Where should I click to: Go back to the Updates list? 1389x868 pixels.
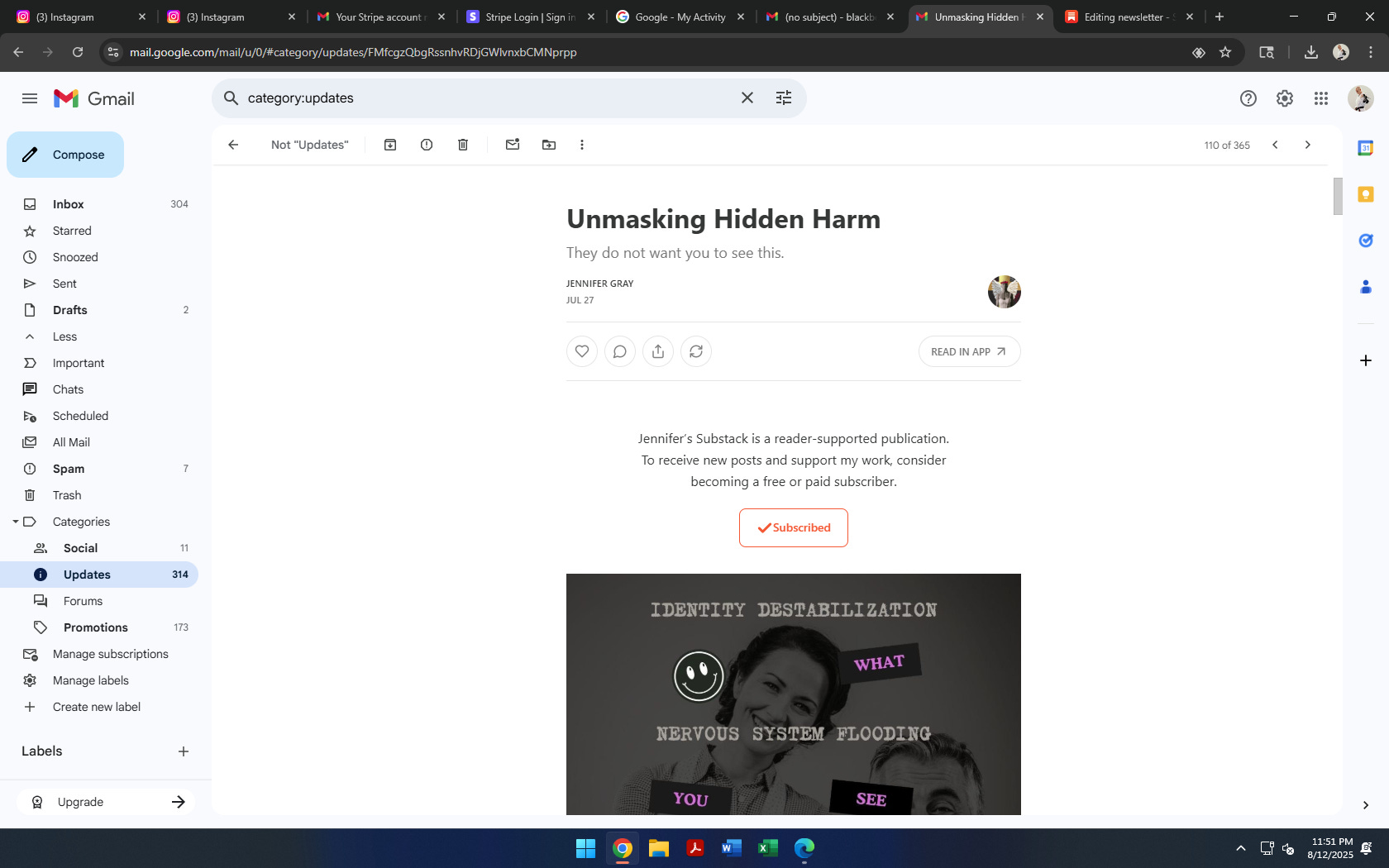pyautogui.click(x=233, y=145)
